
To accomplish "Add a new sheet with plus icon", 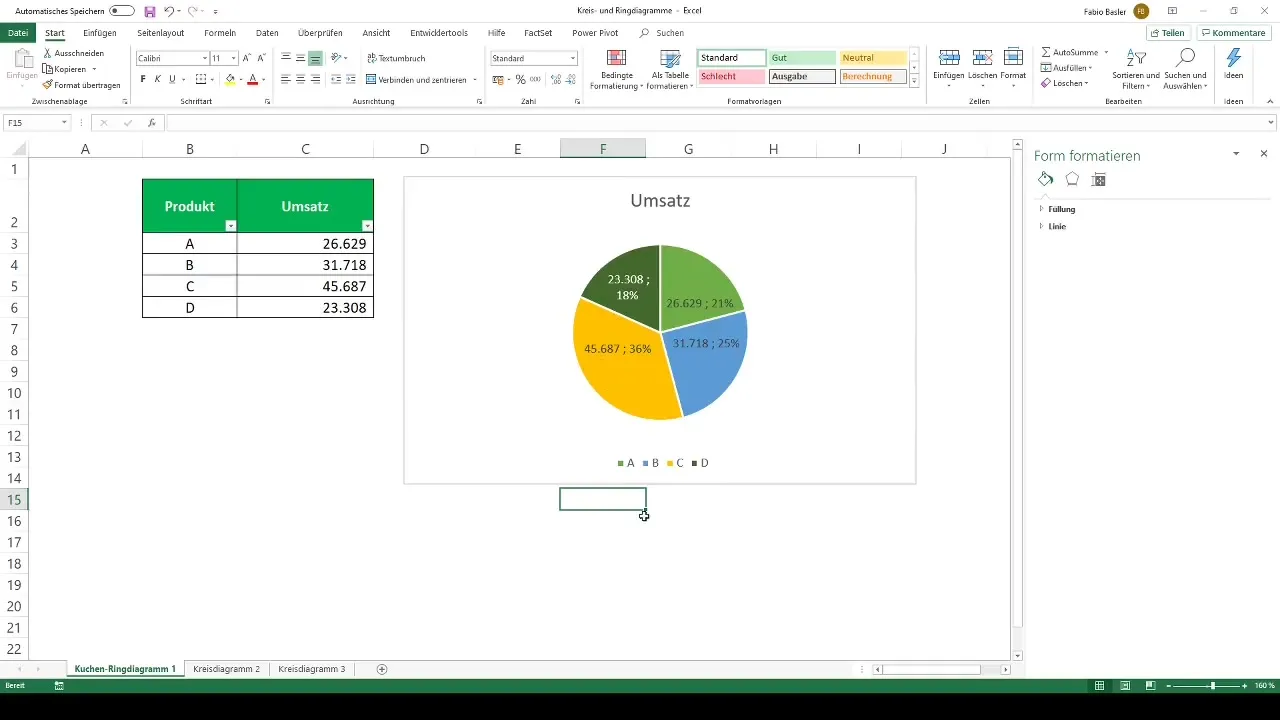I will tap(382, 669).
